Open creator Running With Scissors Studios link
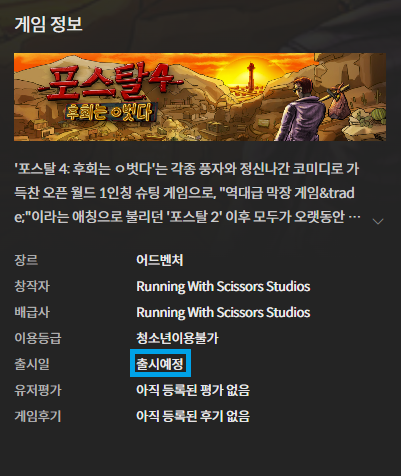 [223, 286]
